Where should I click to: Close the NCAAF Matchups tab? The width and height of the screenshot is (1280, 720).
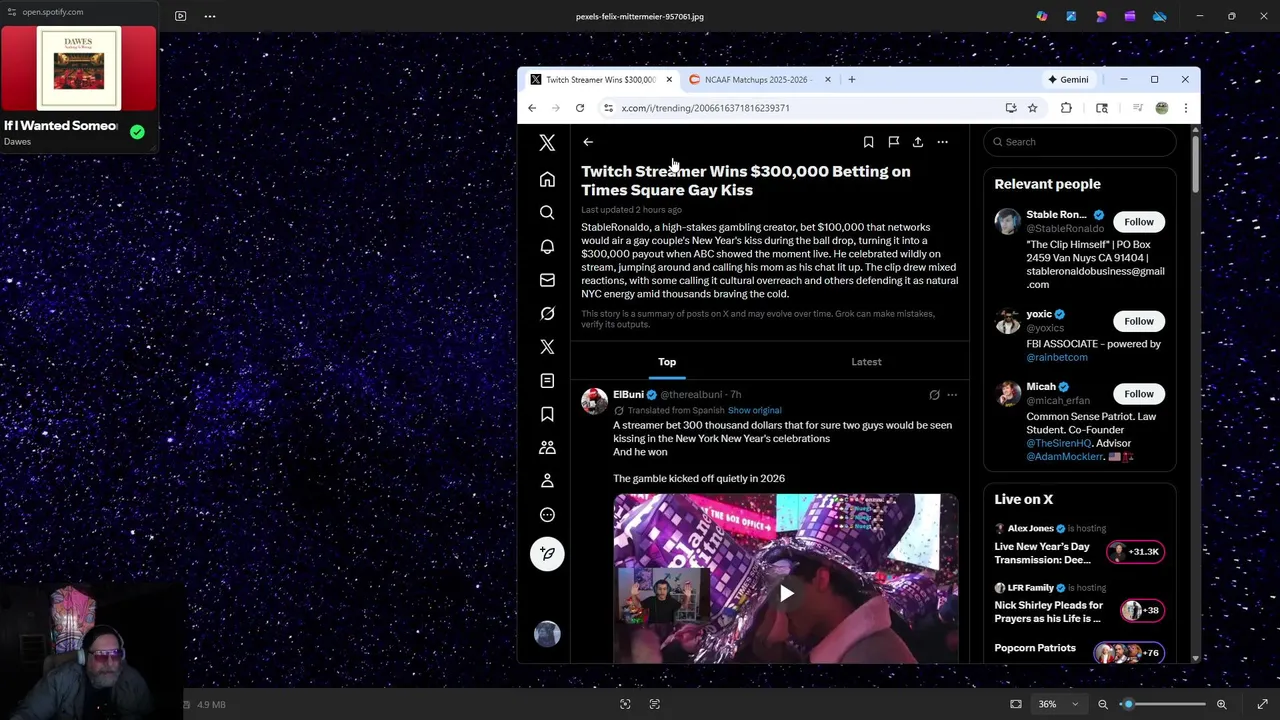click(x=827, y=80)
